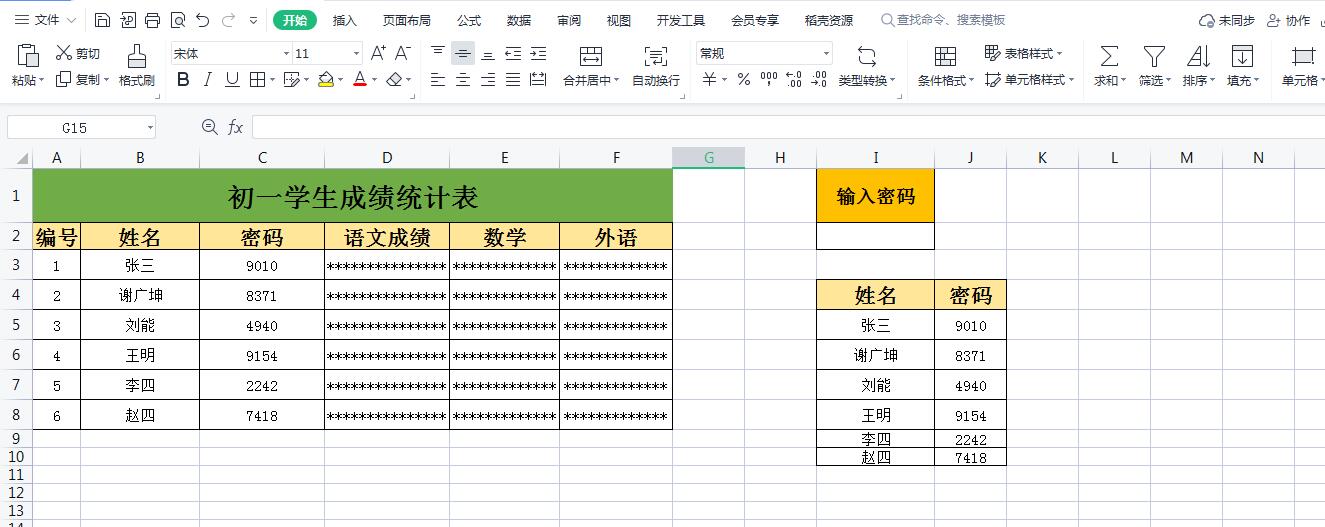This screenshot has height=527, width=1325.
Task: Click the Redo arrow
Action: (228, 20)
